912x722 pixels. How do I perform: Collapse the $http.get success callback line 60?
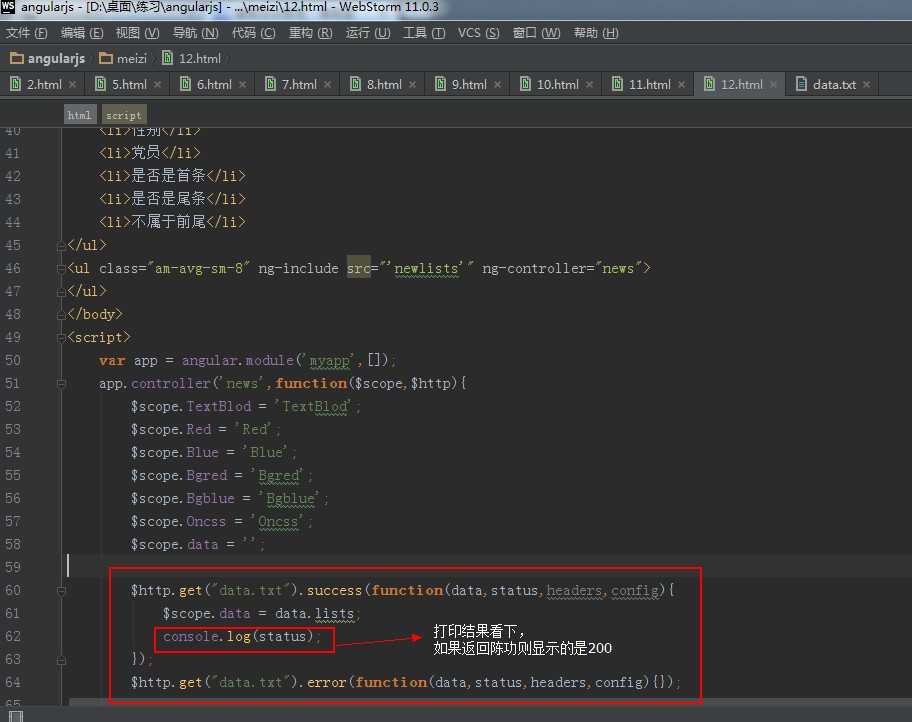[x=61, y=591]
